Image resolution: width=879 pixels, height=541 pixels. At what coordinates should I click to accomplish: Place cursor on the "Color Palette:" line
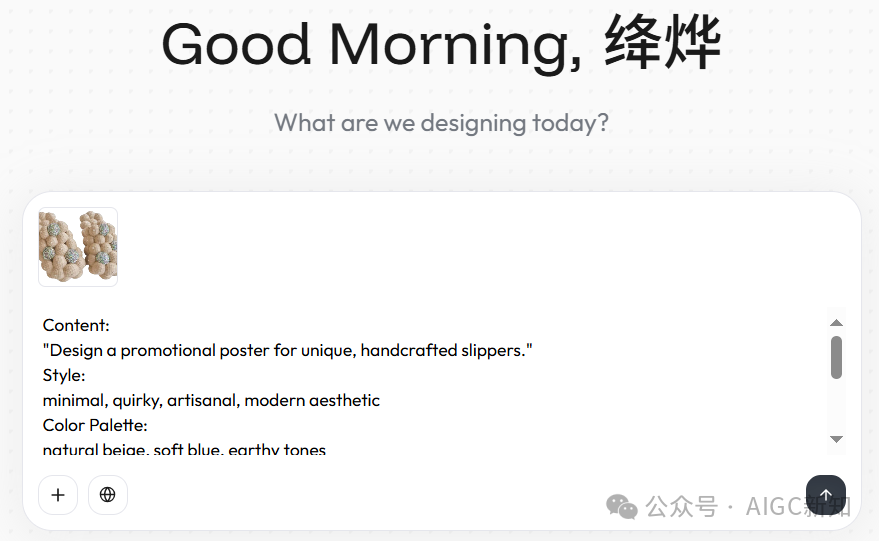coord(95,425)
